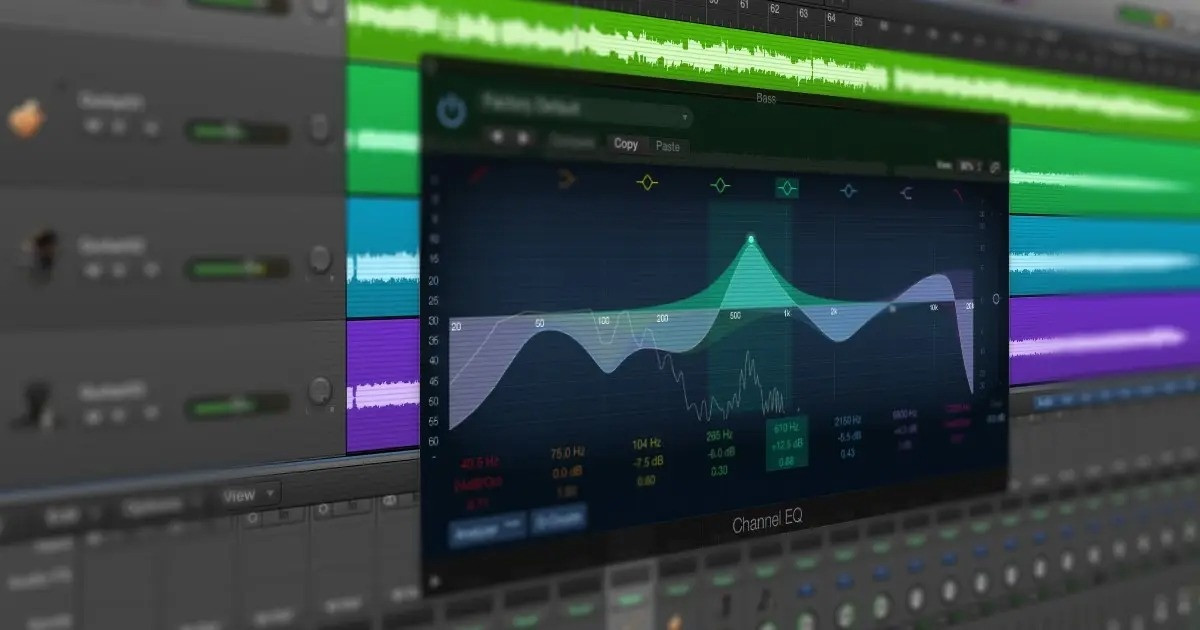Toggle the Channel EQ power button
This screenshot has height=630, width=1200.
tap(451, 111)
